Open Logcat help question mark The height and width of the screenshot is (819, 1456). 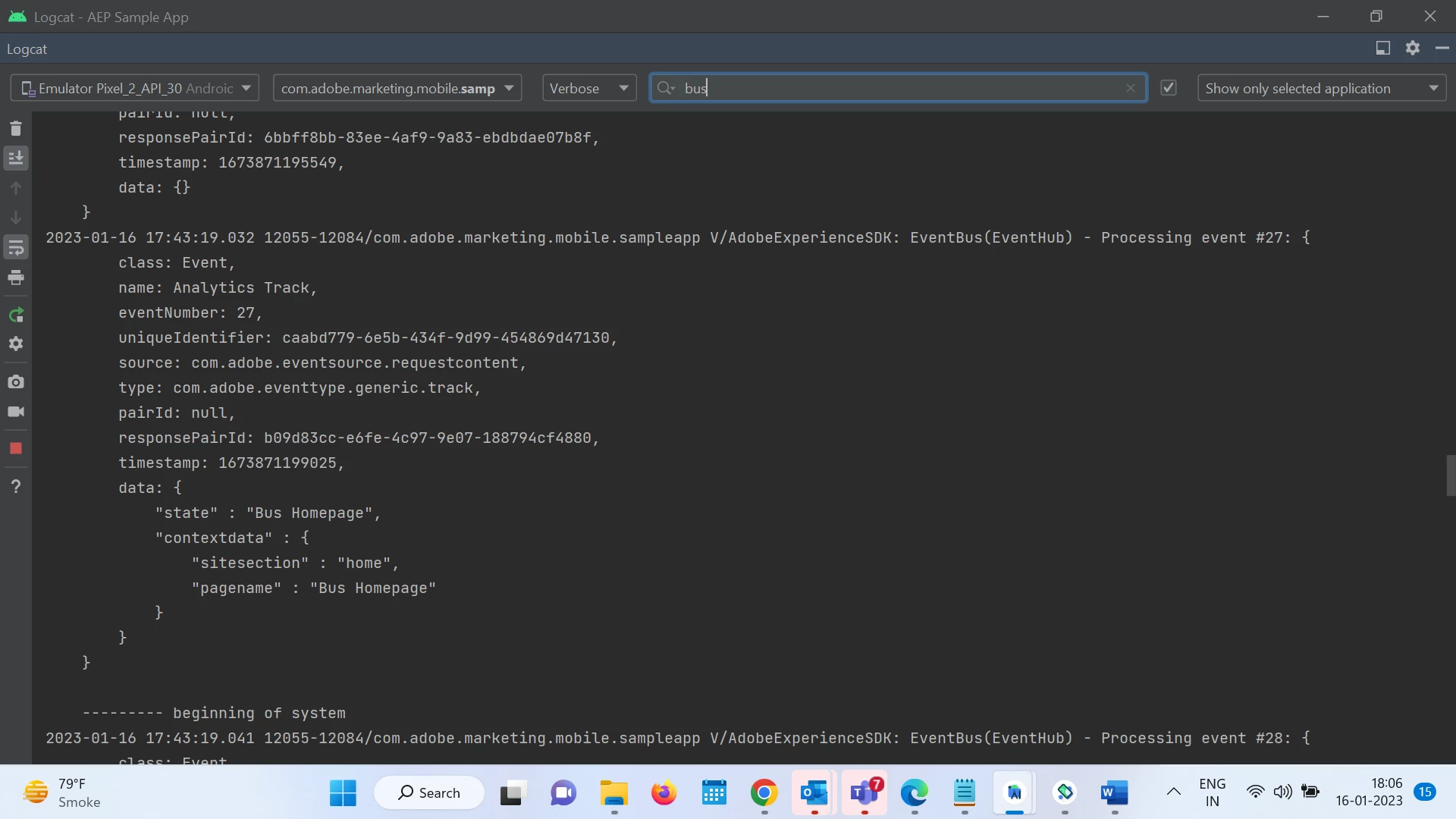[16, 486]
